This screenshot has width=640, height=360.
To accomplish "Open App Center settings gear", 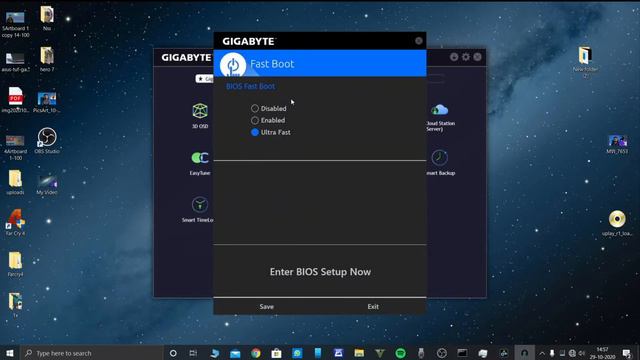I will 466,57.
